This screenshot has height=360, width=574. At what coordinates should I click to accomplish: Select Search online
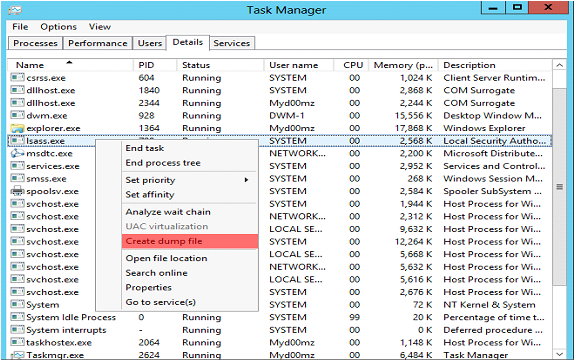click(190, 273)
